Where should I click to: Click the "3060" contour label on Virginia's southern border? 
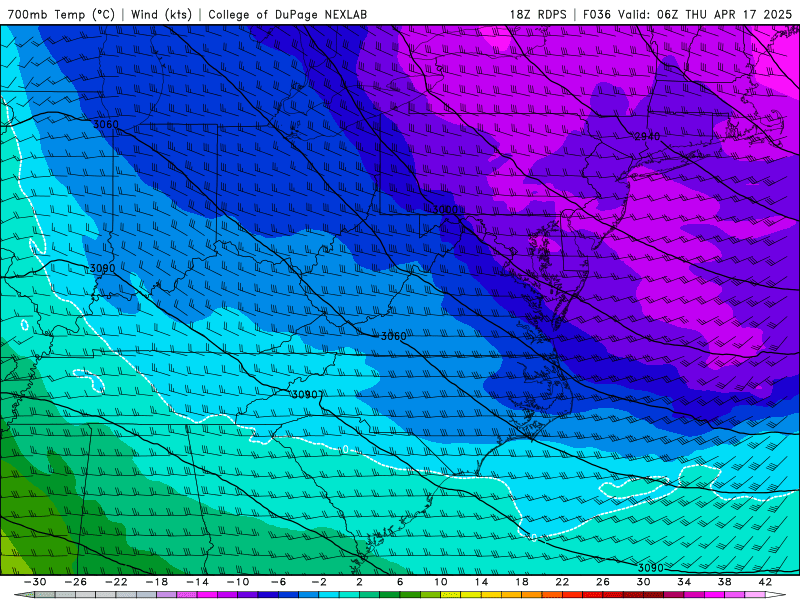point(393,336)
